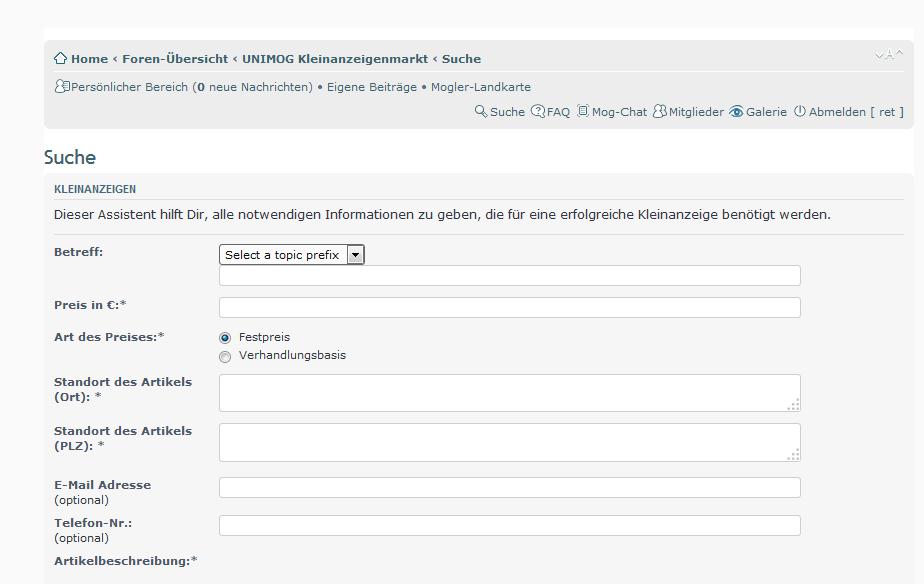This screenshot has height=584, width=924.
Task: Click the Mitglieder members icon
Action: pos(659,112)
